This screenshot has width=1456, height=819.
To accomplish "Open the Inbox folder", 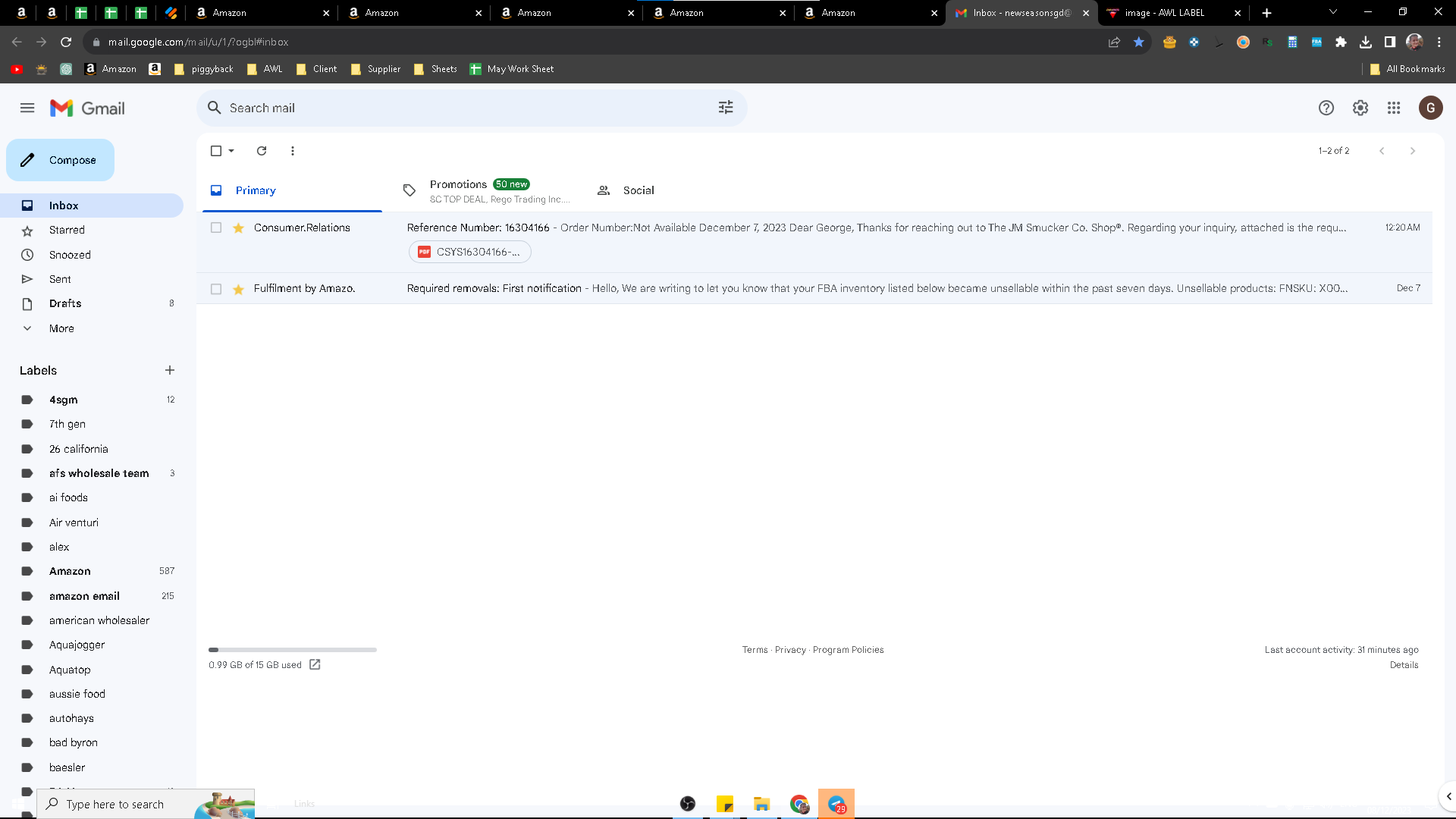I will pos(92,206).
